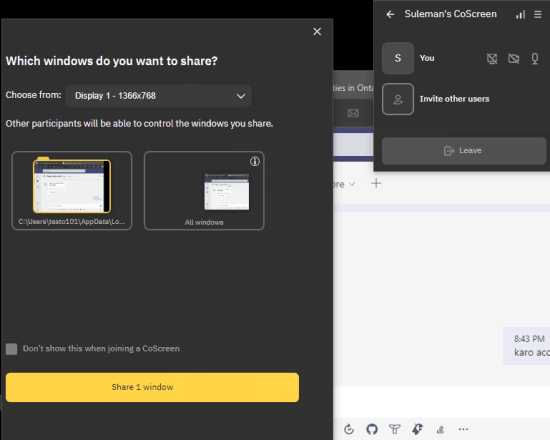Close the window sharing dialog
Image resolution: width=550 pixels, height=440 pixels.
coord(317,32)
